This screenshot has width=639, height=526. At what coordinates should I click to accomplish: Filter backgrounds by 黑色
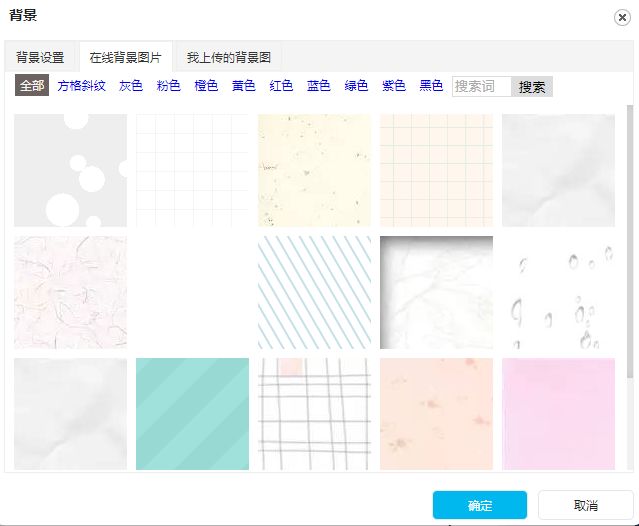tap(431, 86)
